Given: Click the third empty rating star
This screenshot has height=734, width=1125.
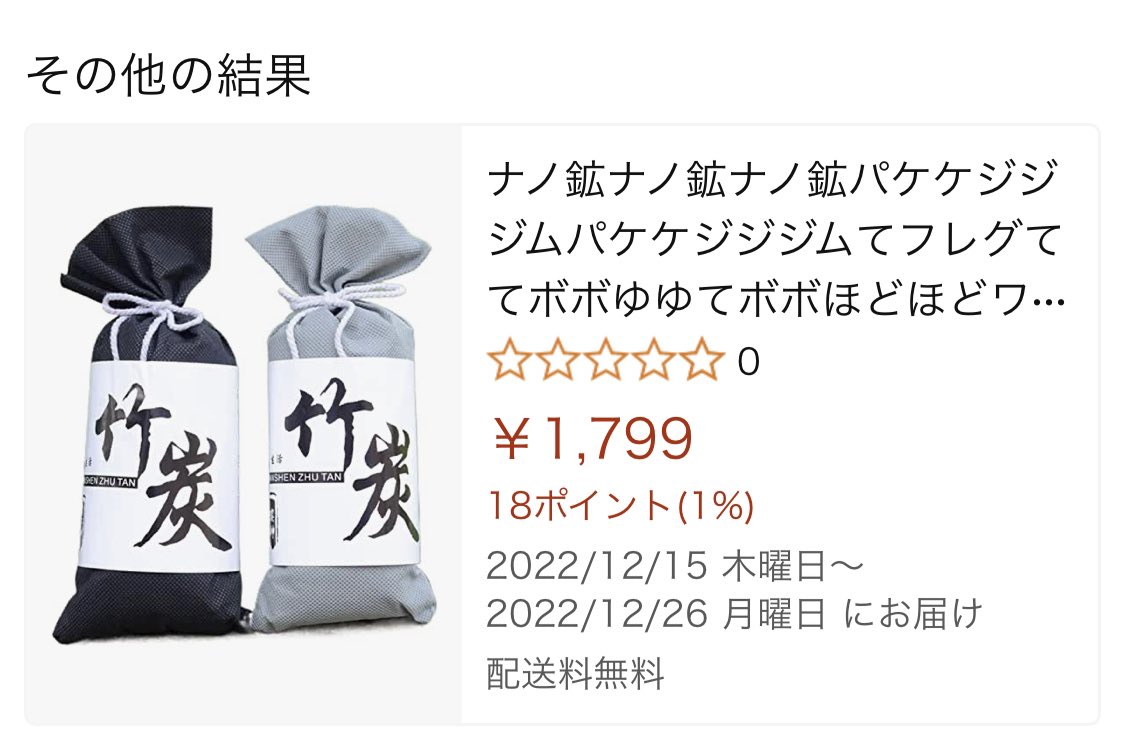Looking at the screenshot, I should click(606, 361).
